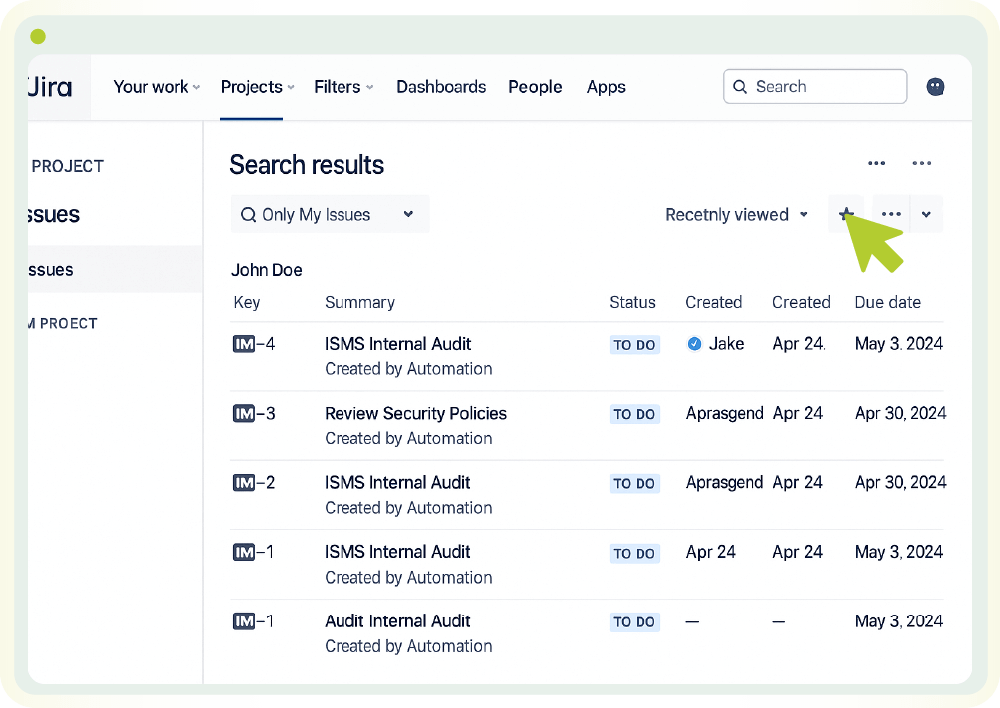Sort by the Summary column header
Screen dimensions: 1000x708
pyautogui.click(x=360, y=302)
